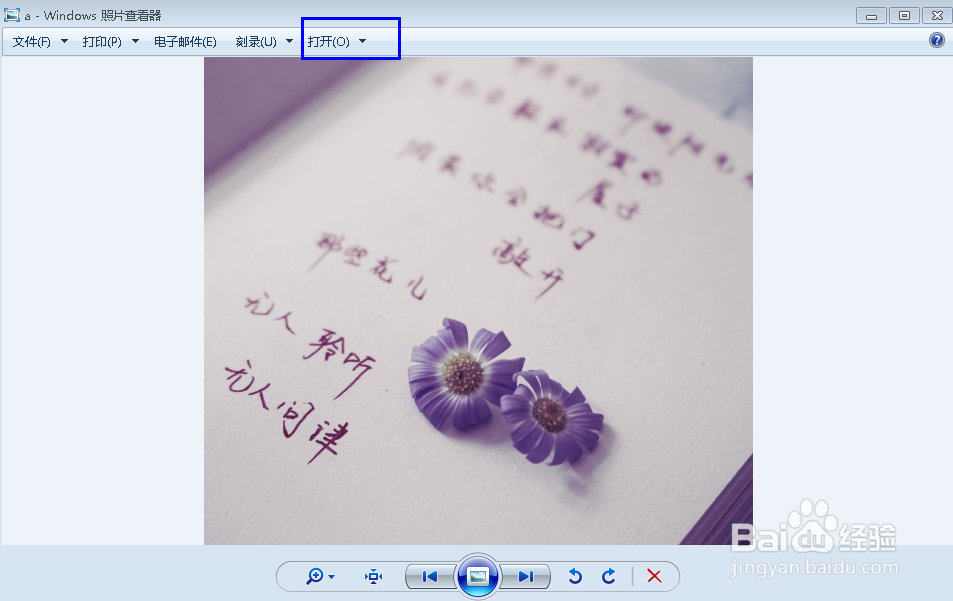
Task: Open the 文件(F) menu
Action: click(x=32, y=41)
